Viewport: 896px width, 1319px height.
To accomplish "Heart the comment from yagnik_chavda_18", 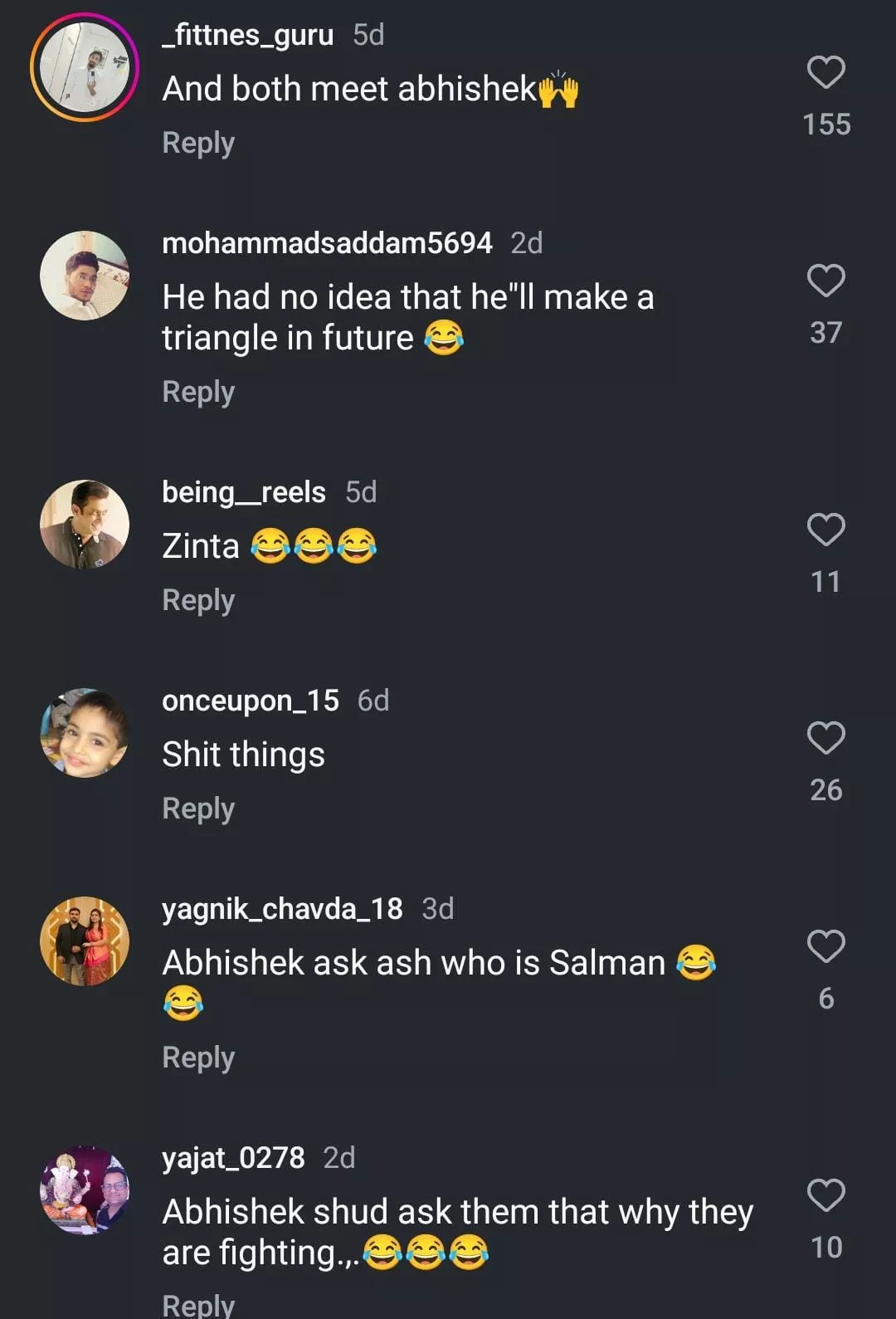I will tap(825, 946).
